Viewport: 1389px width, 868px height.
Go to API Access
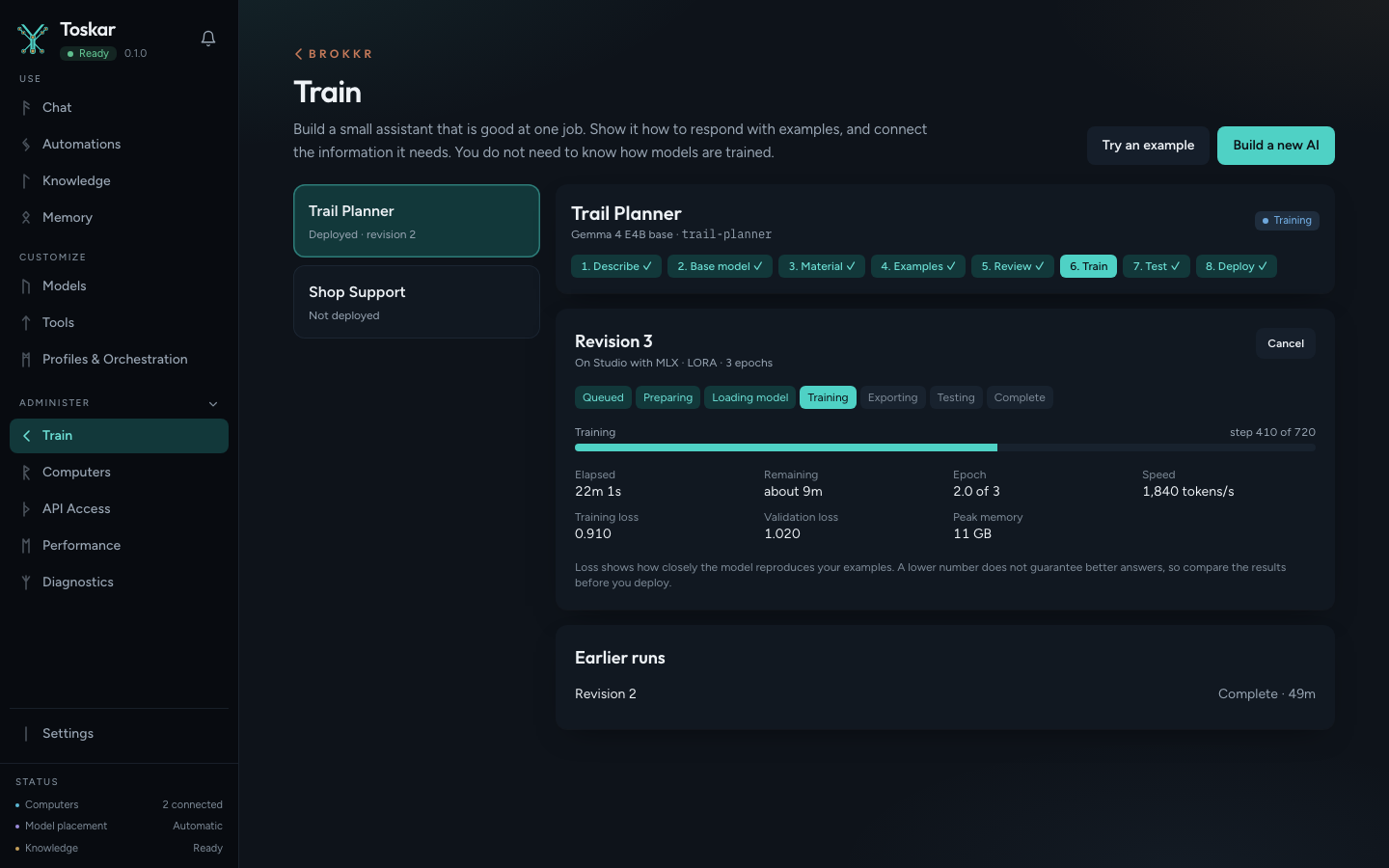(x=119, y=509)
